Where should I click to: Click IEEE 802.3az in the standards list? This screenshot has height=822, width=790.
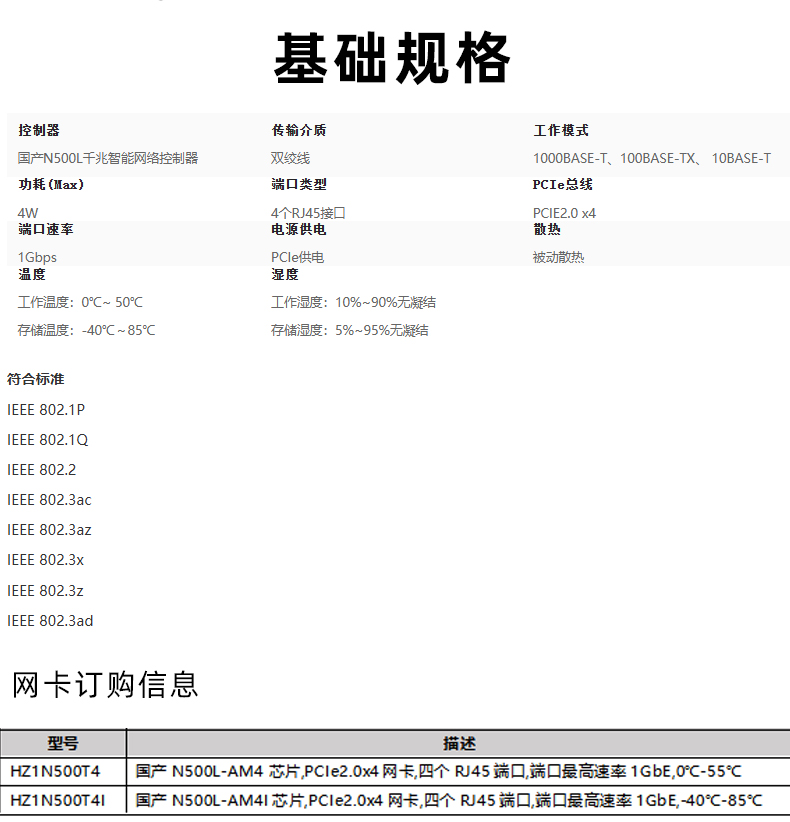click(x=49, y=530)
